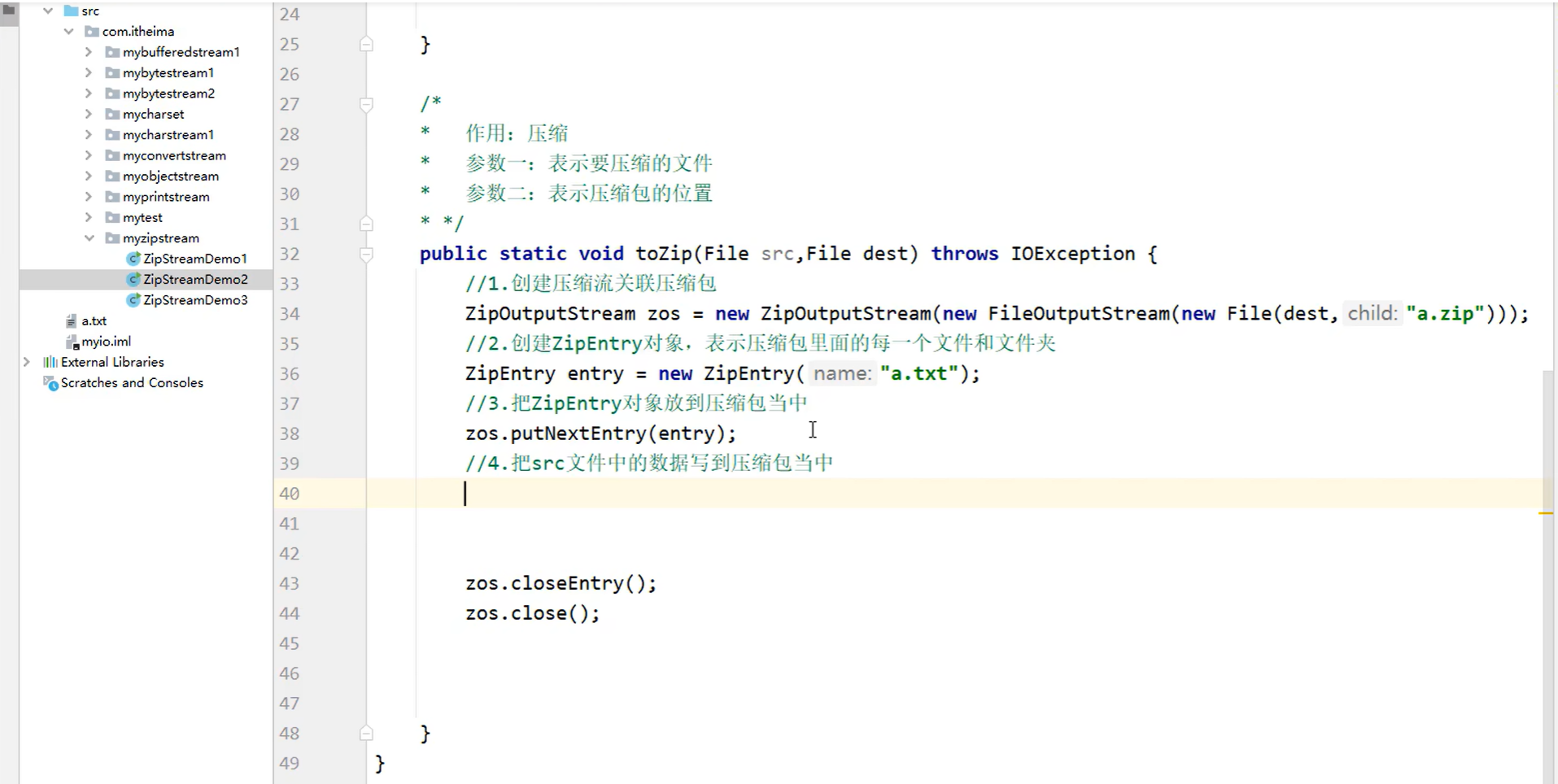
Task: Click the ZipStreamDemo3 class icon
Action: 133,299
